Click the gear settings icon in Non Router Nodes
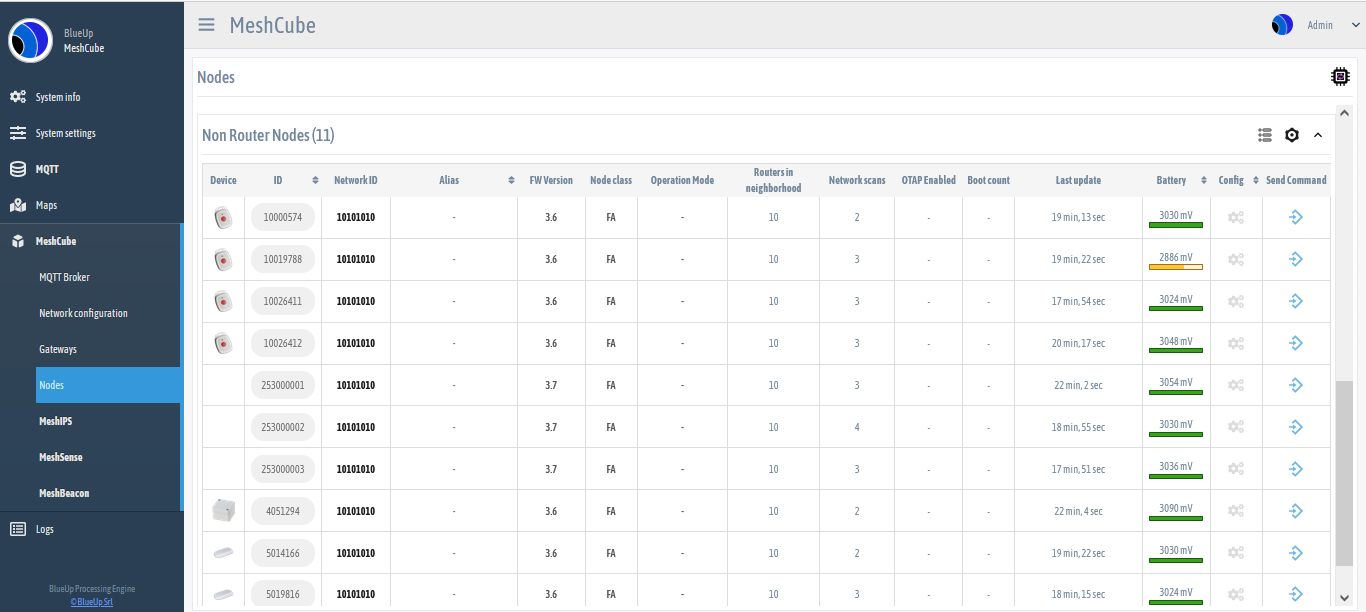This screenshot has height=612, width=1366. coord(1292,135)
